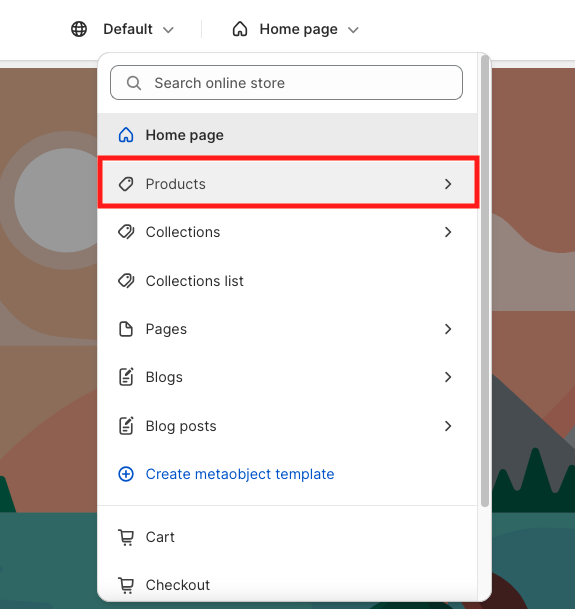
Task: Select Collections list template
Action: coord(288,280)
